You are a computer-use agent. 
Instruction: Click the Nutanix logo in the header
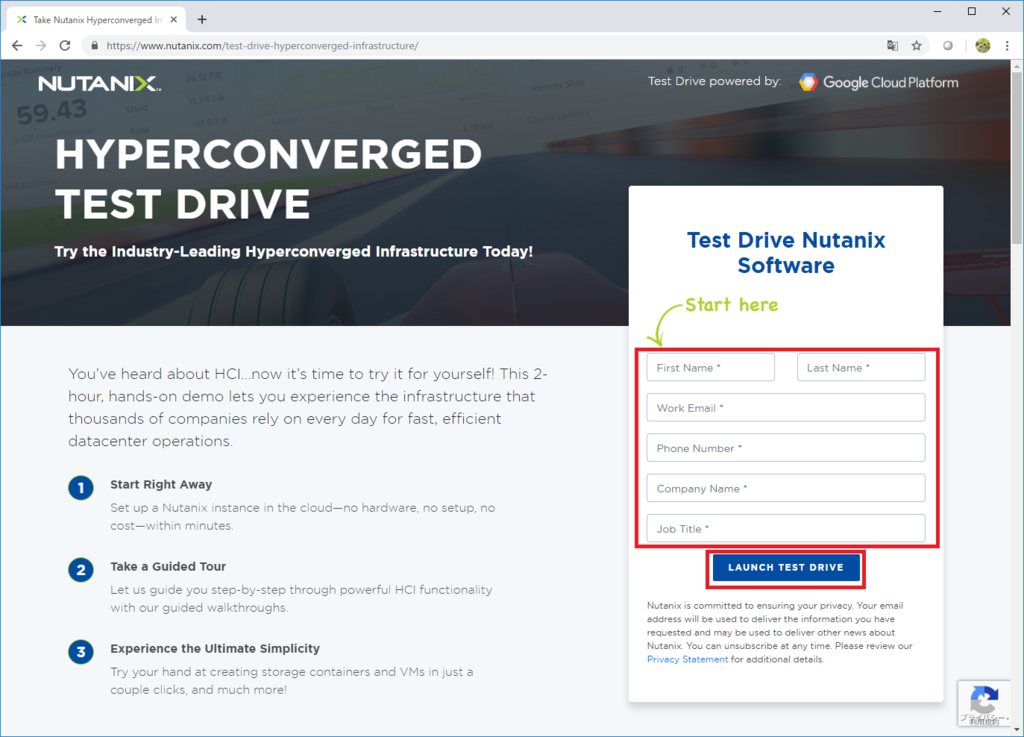point(99,84)
